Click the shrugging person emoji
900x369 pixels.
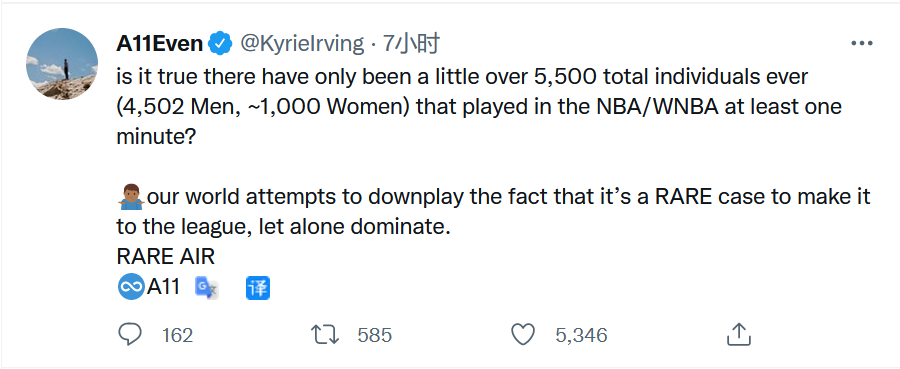tap(131, 197)
